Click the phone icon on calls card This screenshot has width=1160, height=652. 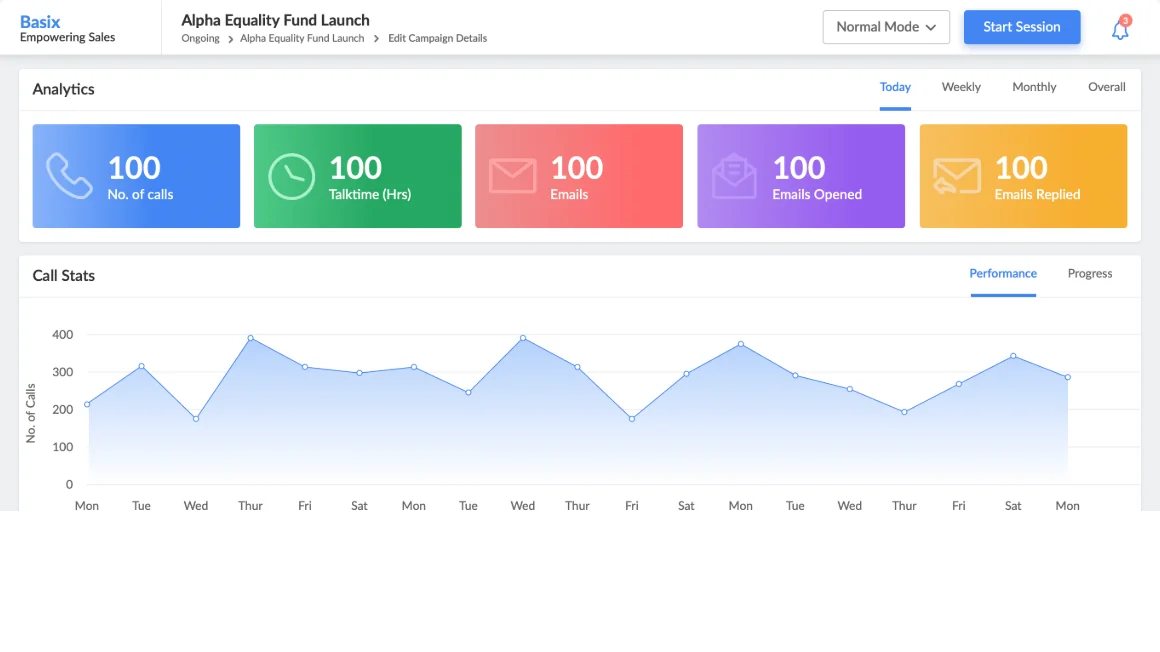tap(70, 176)
